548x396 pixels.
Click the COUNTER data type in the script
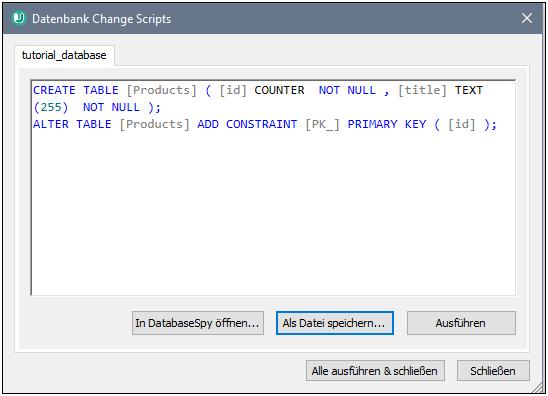point(279,90)
